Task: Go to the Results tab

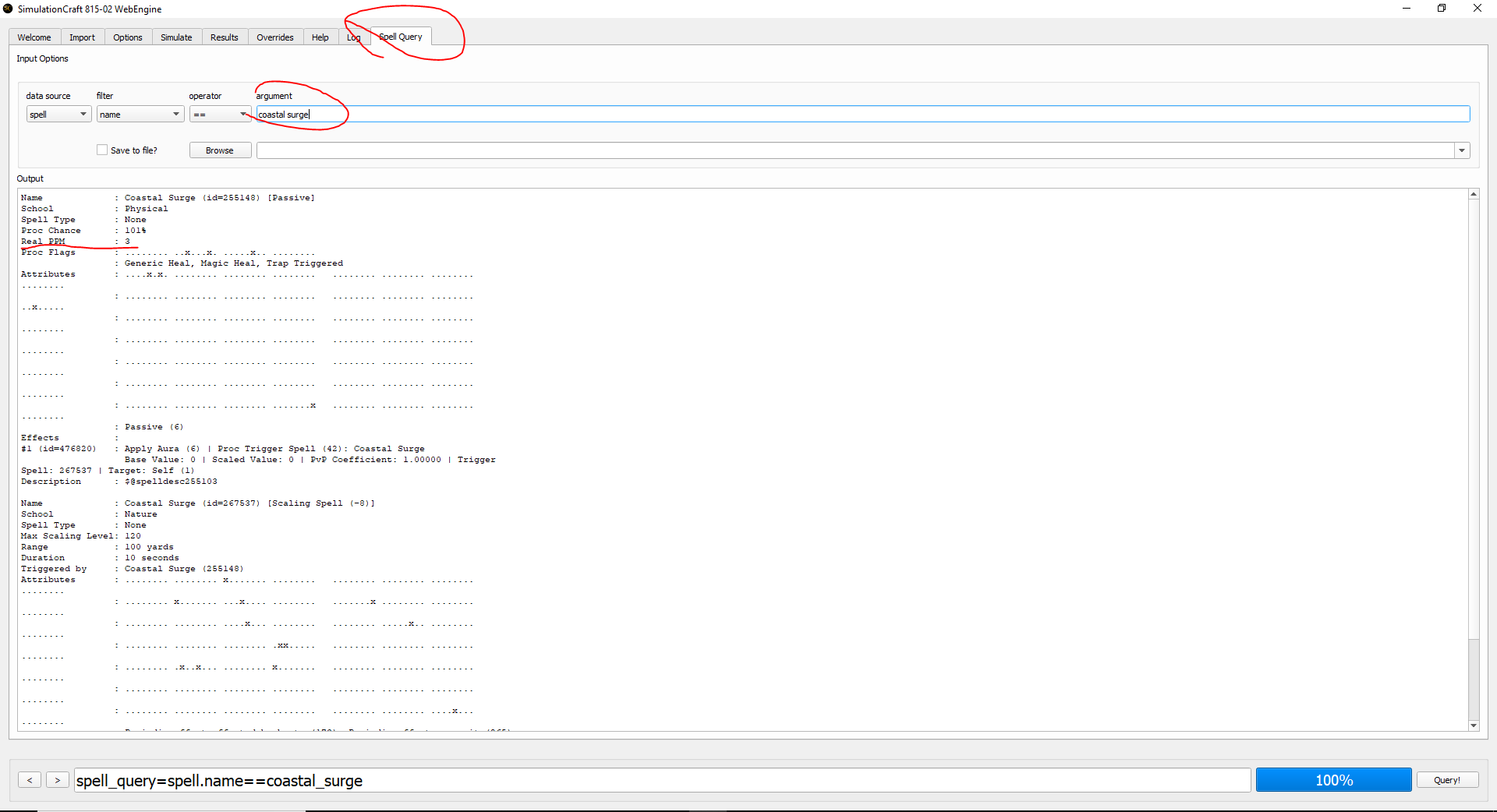Action: point(225,37)
